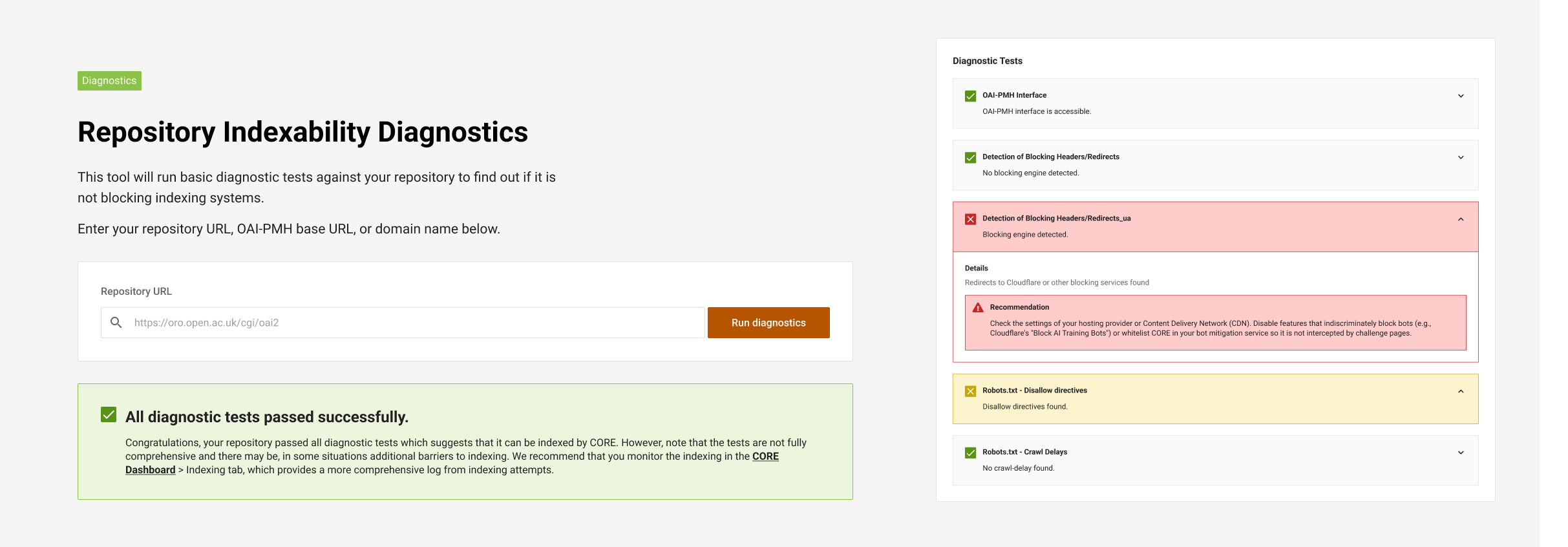Click the Diagnostic Tests panel heading
The width and height of the screenshot is (1568, 547).
click(x=988, y=61)
